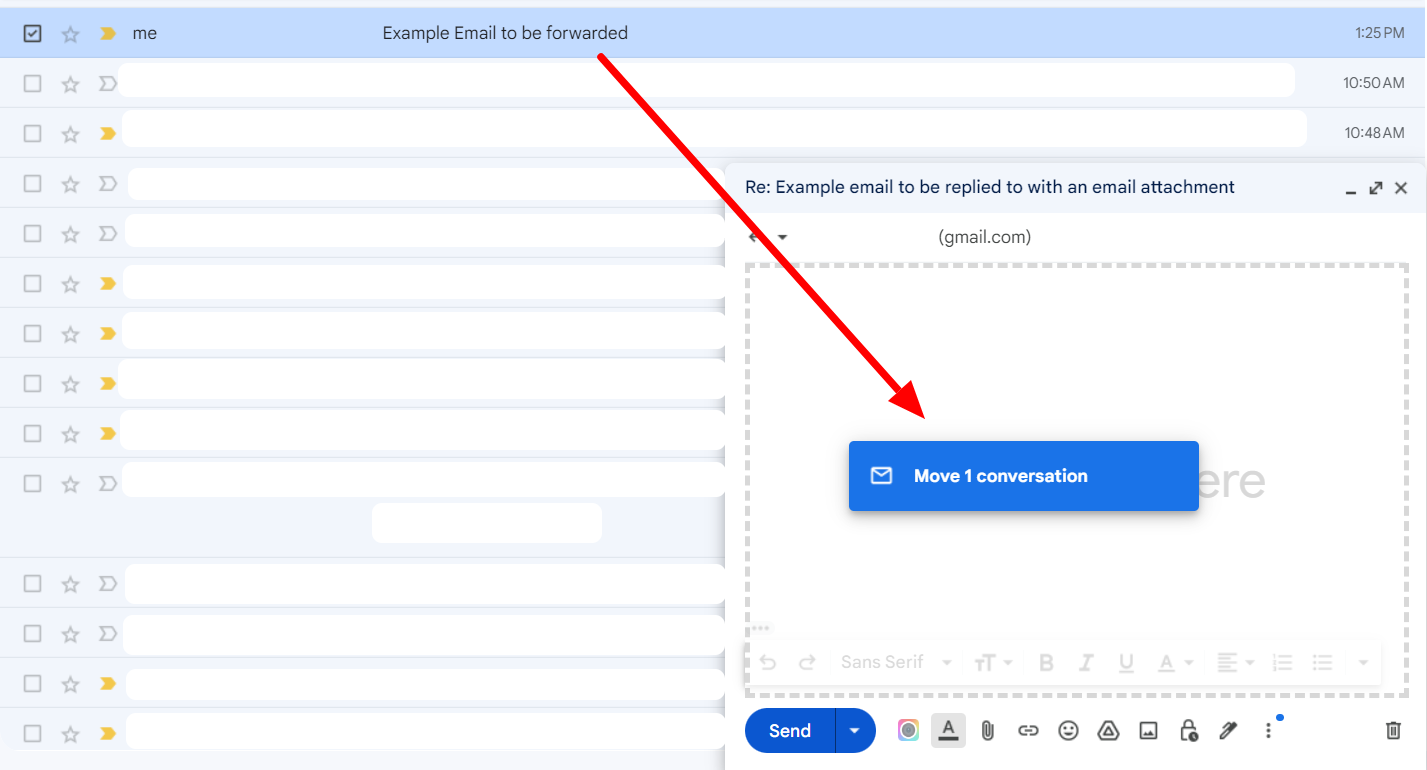Insert a bulleted list in the reply
1427x770 pixels.
click(1322, 662)
